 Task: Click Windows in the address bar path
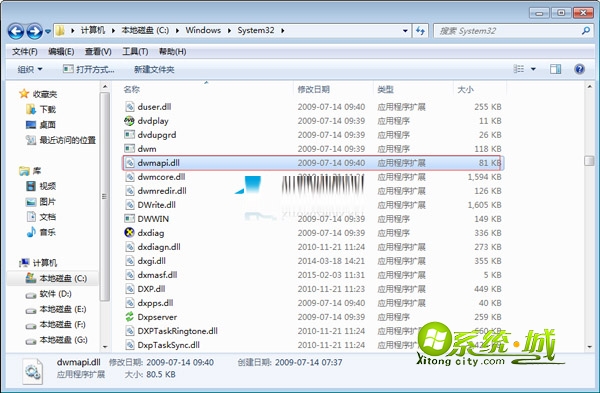pyautogui.click(x=203, y=30)
